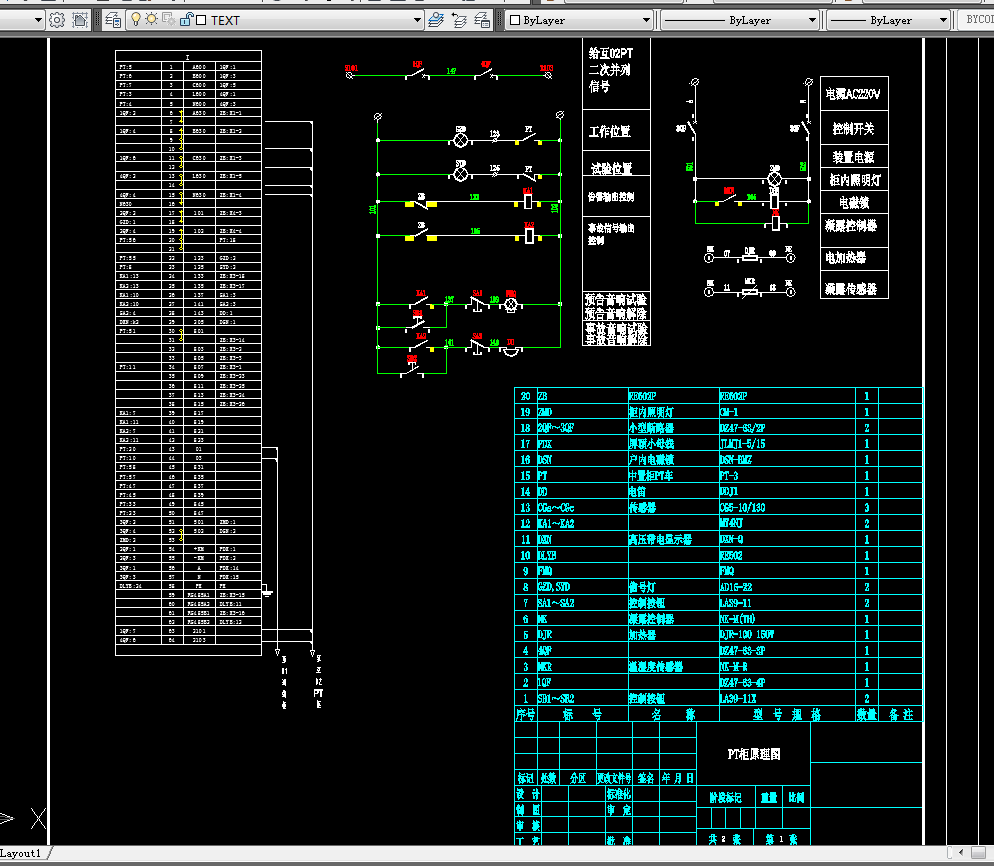The image size is (994, 868).
Task: Click the TEXT layer color square
Action: pyautogui.click(x=201, y=20)
